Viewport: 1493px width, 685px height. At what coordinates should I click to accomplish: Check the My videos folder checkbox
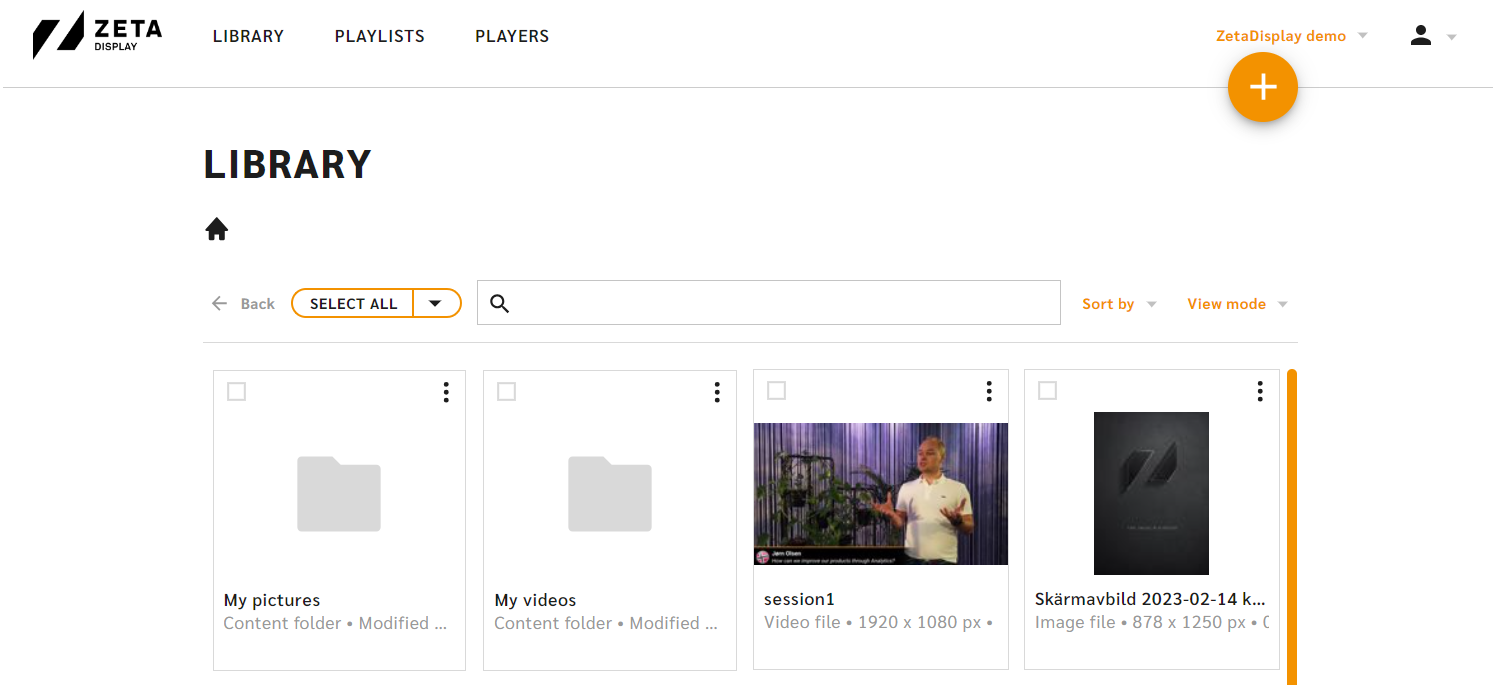point(507,392)
